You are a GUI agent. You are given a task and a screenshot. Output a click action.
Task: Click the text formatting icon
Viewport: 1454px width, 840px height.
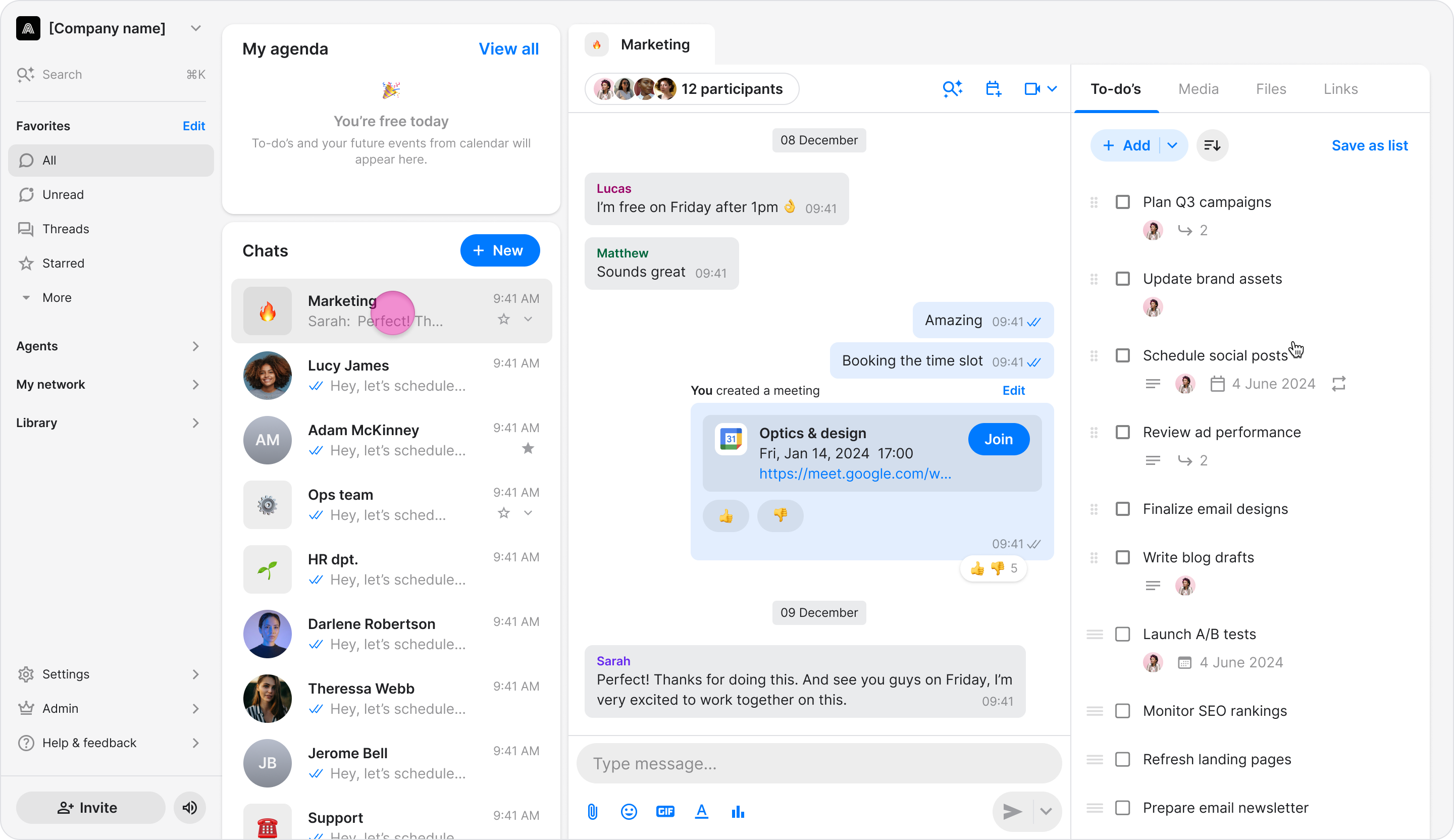[x=702, y=812]
